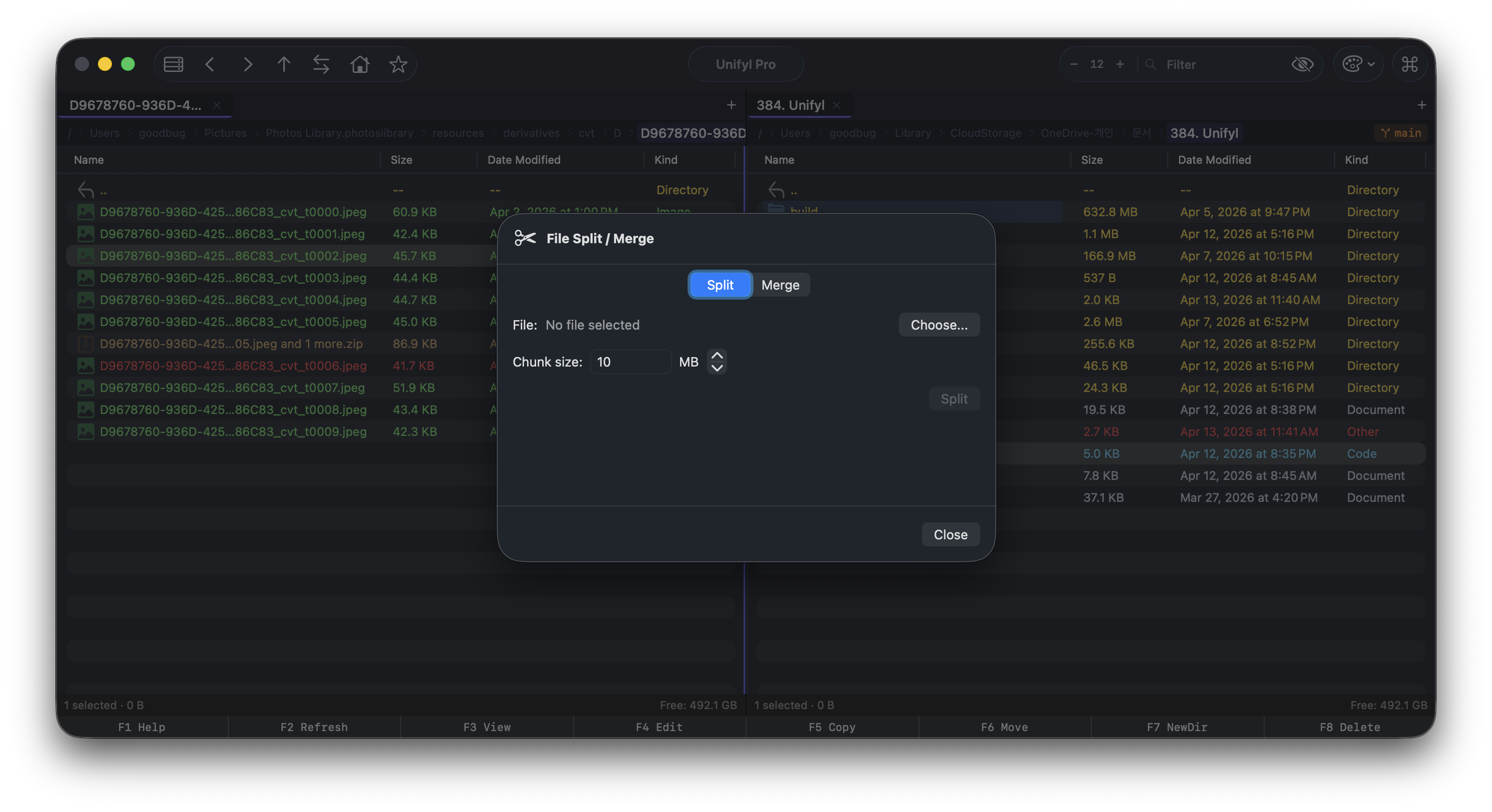Click the Choose... file button
The image size is (1492, 812).
point(938,325)
